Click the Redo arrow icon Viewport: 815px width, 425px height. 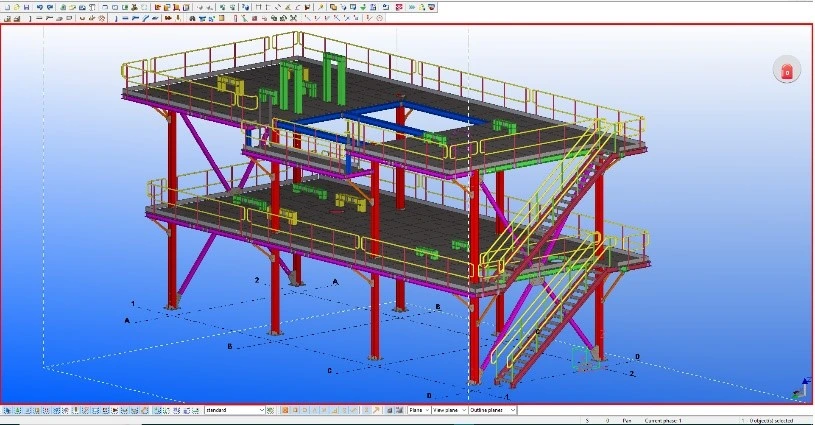49,6
